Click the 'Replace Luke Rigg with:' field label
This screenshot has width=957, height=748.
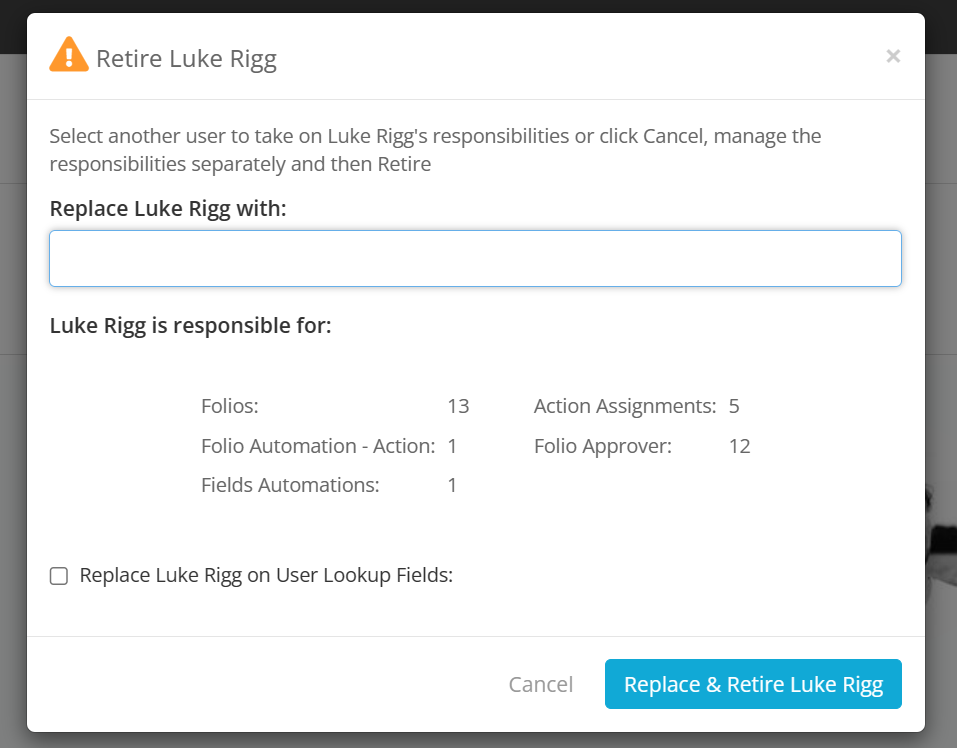(168, 209)
